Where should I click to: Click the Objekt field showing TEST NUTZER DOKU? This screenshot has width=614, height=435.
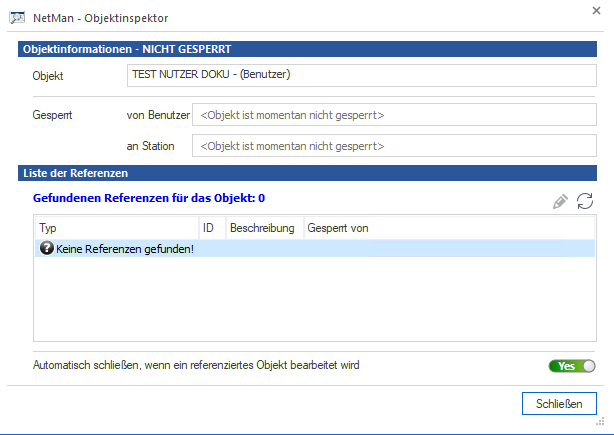tap(361, 76)
